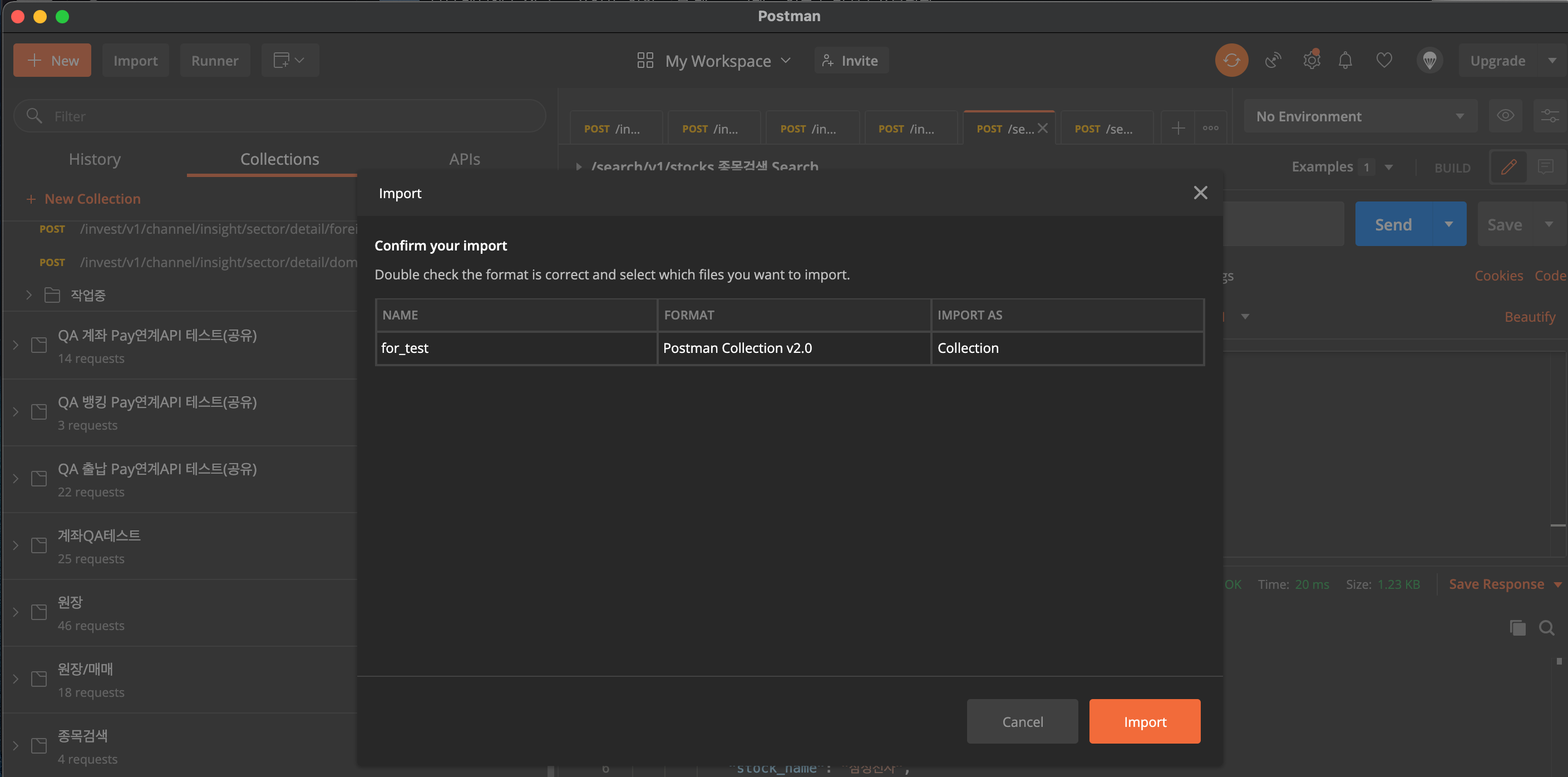This screenshot has height=777, width=1568.
Task: Open the user avatar icon
Action: [x=1429, y=60]
